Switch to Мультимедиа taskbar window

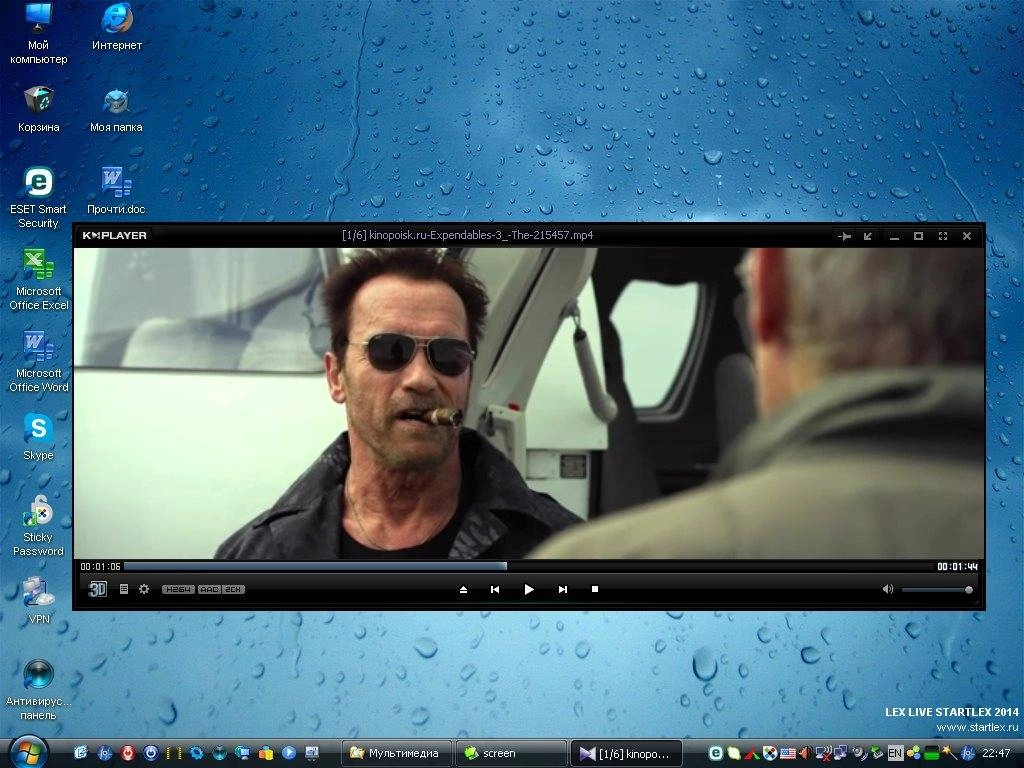coord(398,753)
